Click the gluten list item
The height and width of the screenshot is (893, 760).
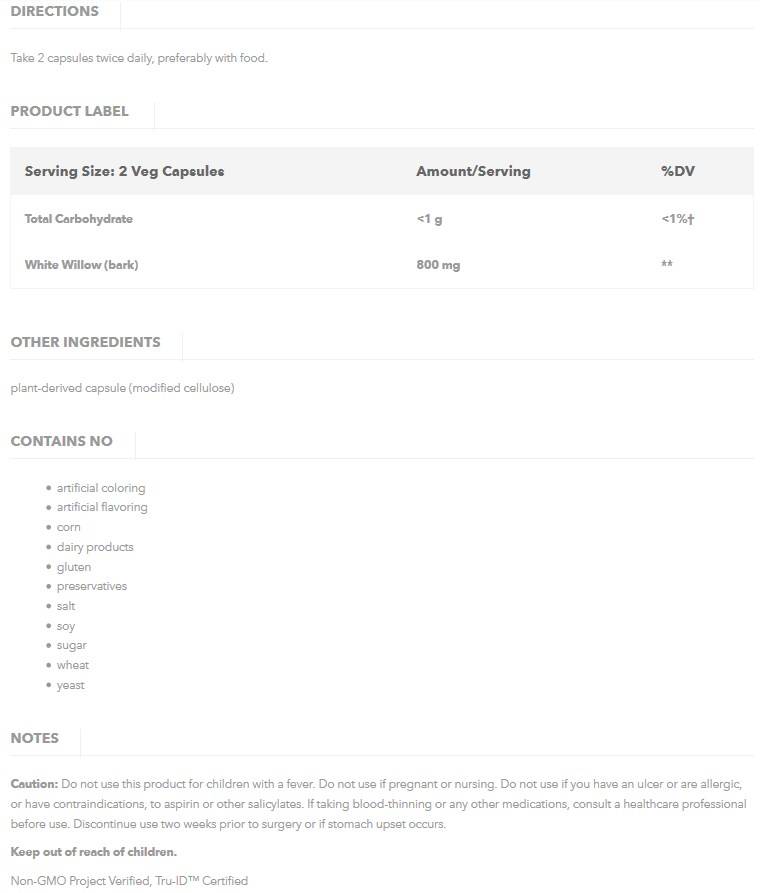pyautogui.click(x=74, y=567)
